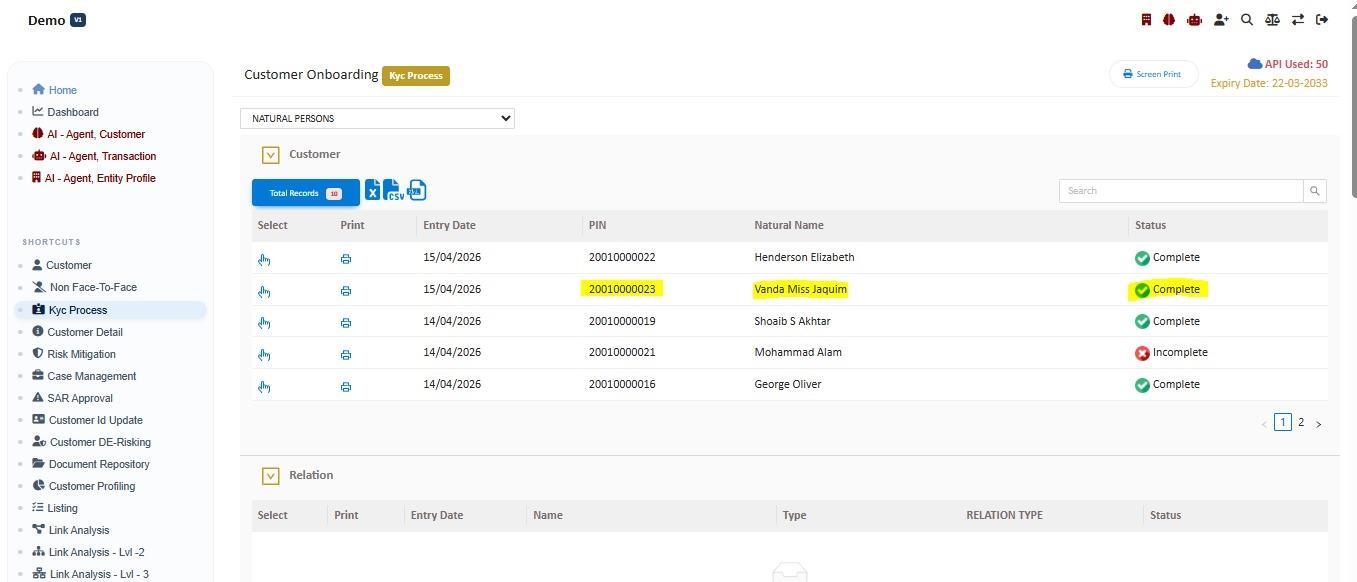Click the Total Records button

pos(305,193)
